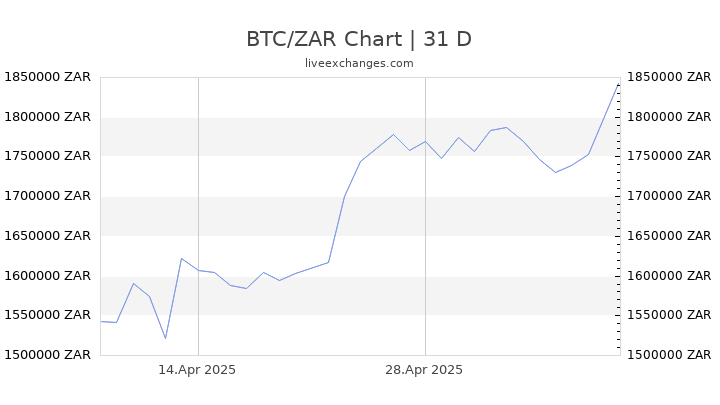Click the left 1550000 ZAR axis label

coord(48,315)
